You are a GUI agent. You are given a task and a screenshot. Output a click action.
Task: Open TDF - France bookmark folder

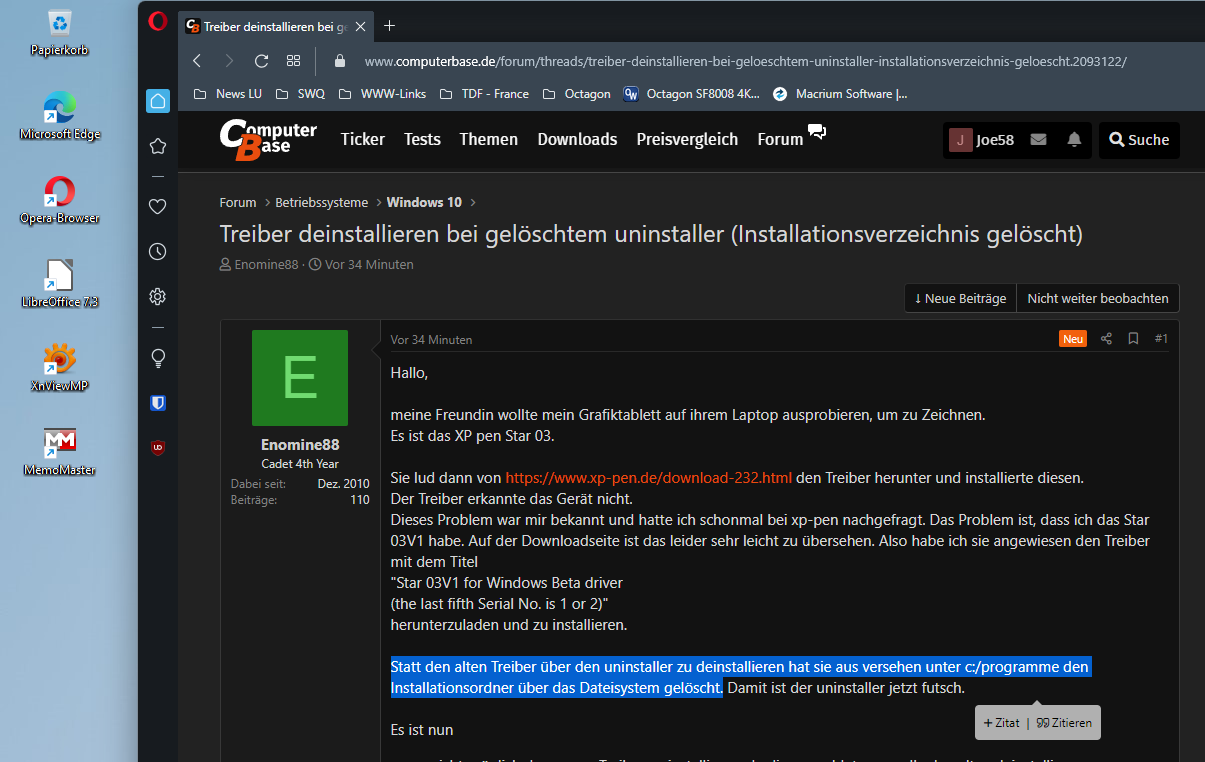tap(484, 94)
